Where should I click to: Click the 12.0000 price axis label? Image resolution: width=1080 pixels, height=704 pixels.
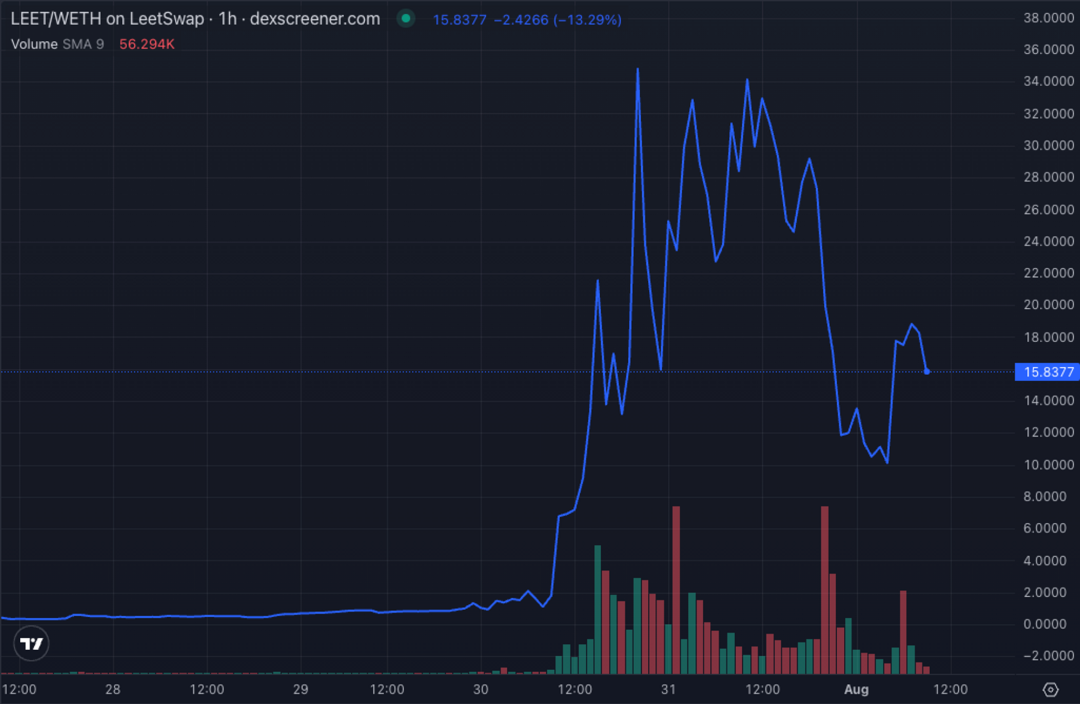click(1048, 432)
